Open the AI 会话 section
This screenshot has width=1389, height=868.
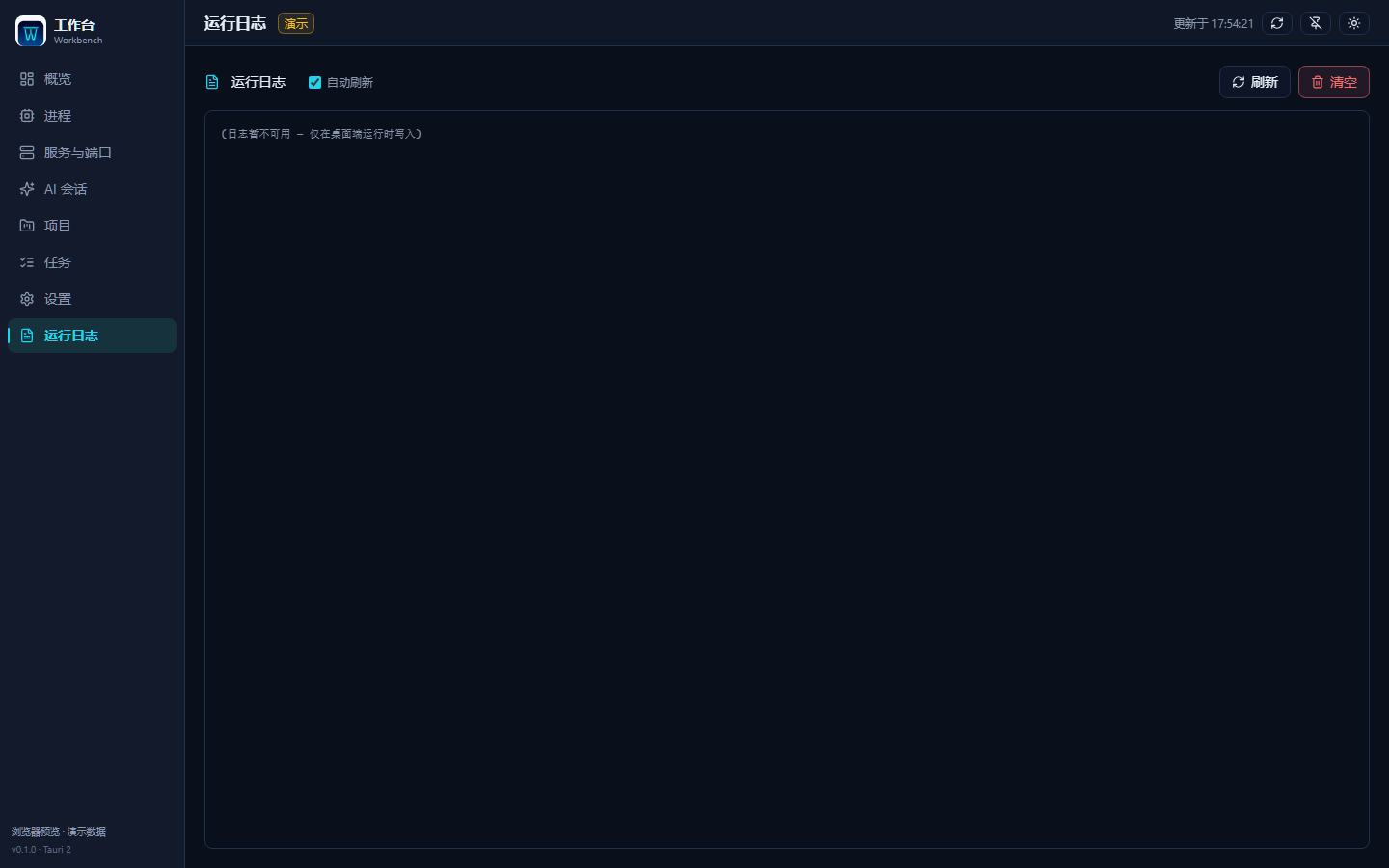tap(92, 189)
